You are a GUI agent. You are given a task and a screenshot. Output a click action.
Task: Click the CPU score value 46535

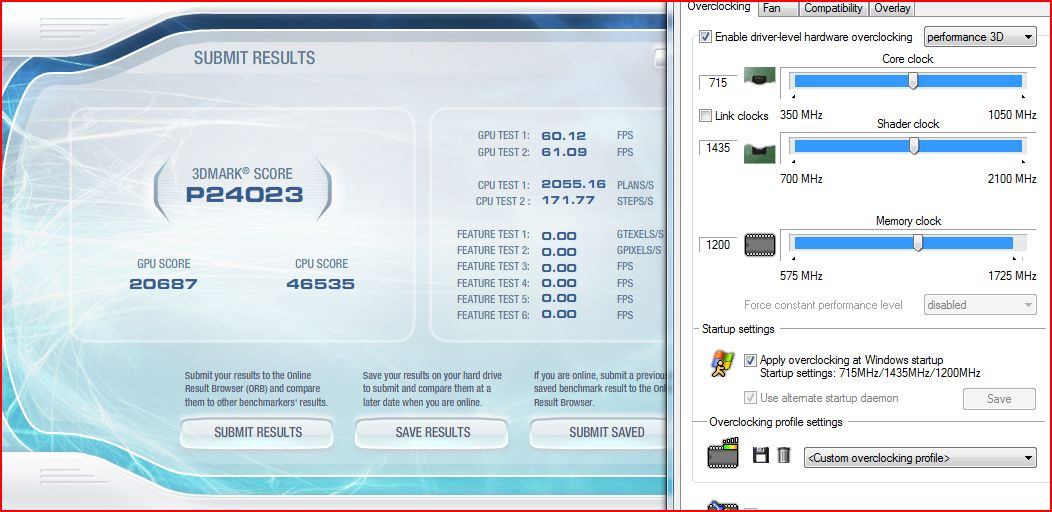click(x=321, y=284)
